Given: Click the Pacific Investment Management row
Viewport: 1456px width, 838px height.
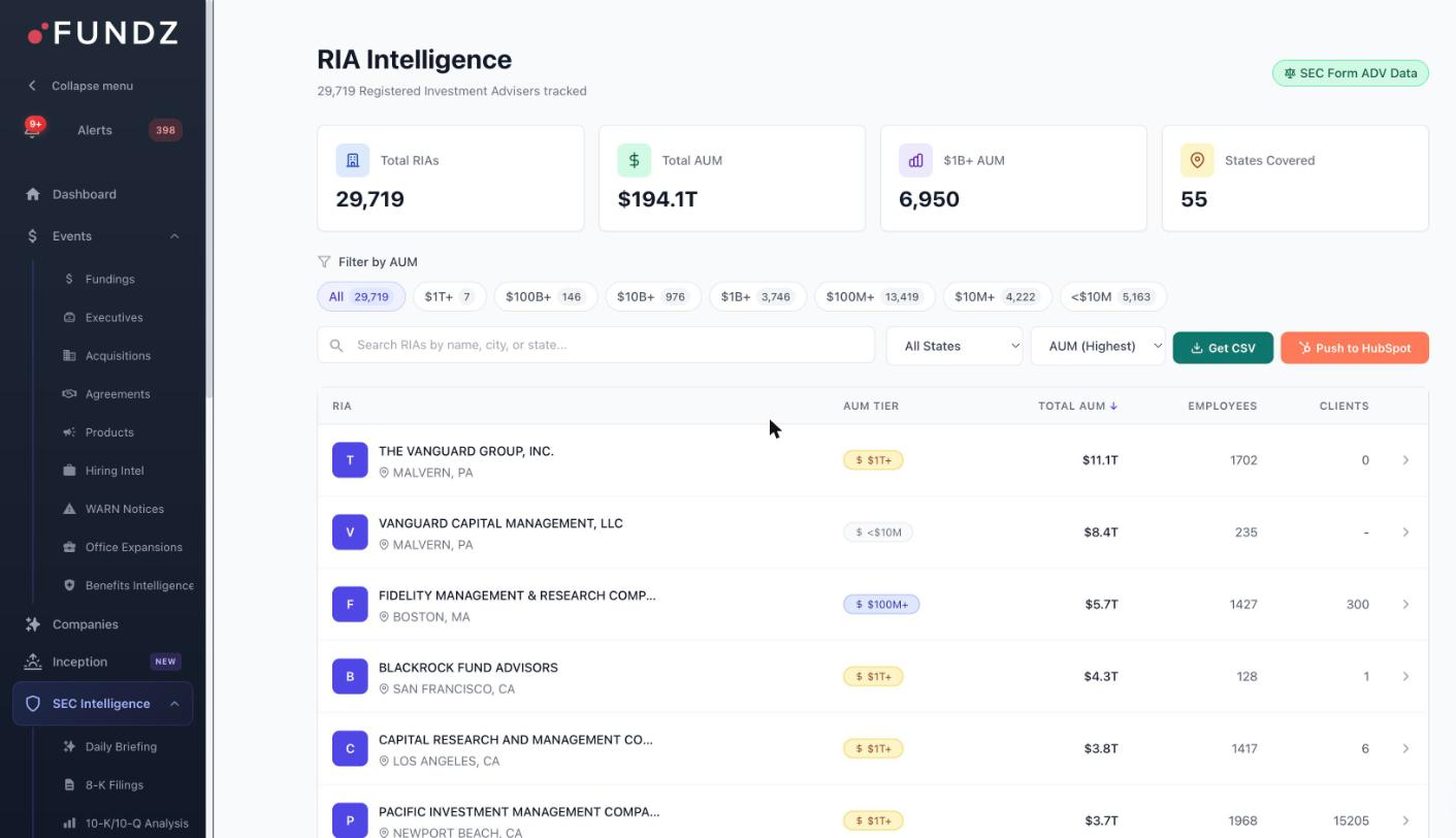Looking at the screenshot, I should tap(872, 811).
